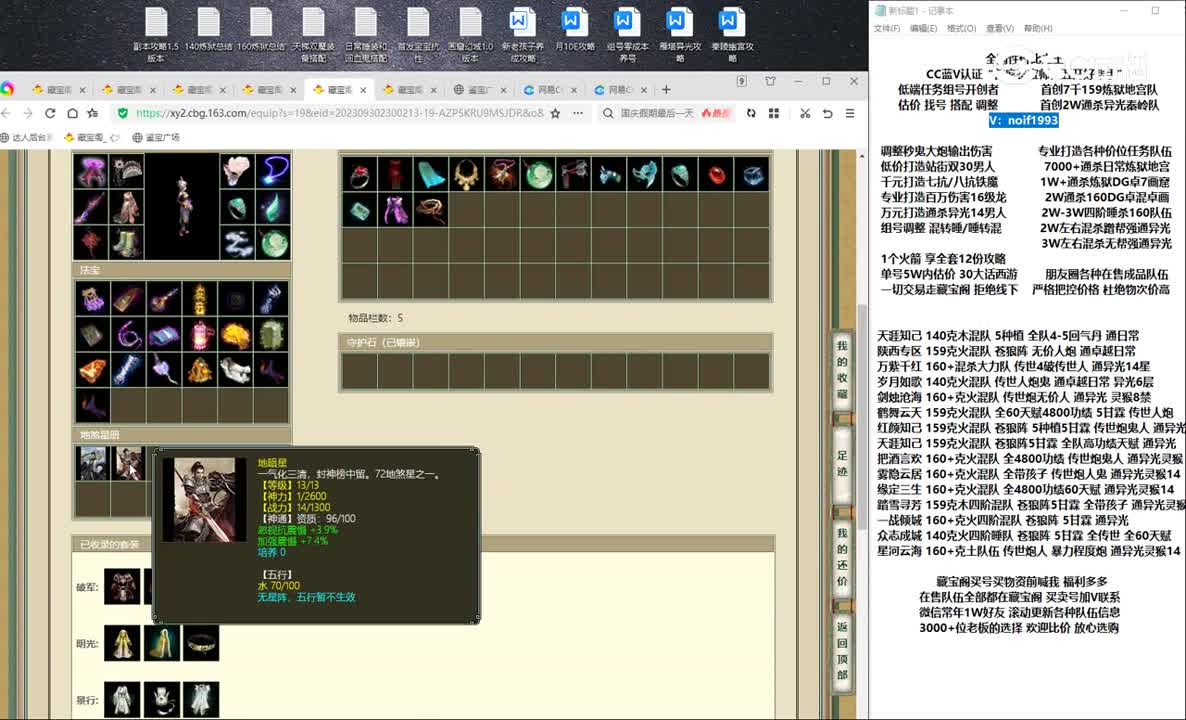Click the gold belt in 明光 set
Image resolution: width=1186 pixels, height=720 pixels.
(x=201, y=643)
